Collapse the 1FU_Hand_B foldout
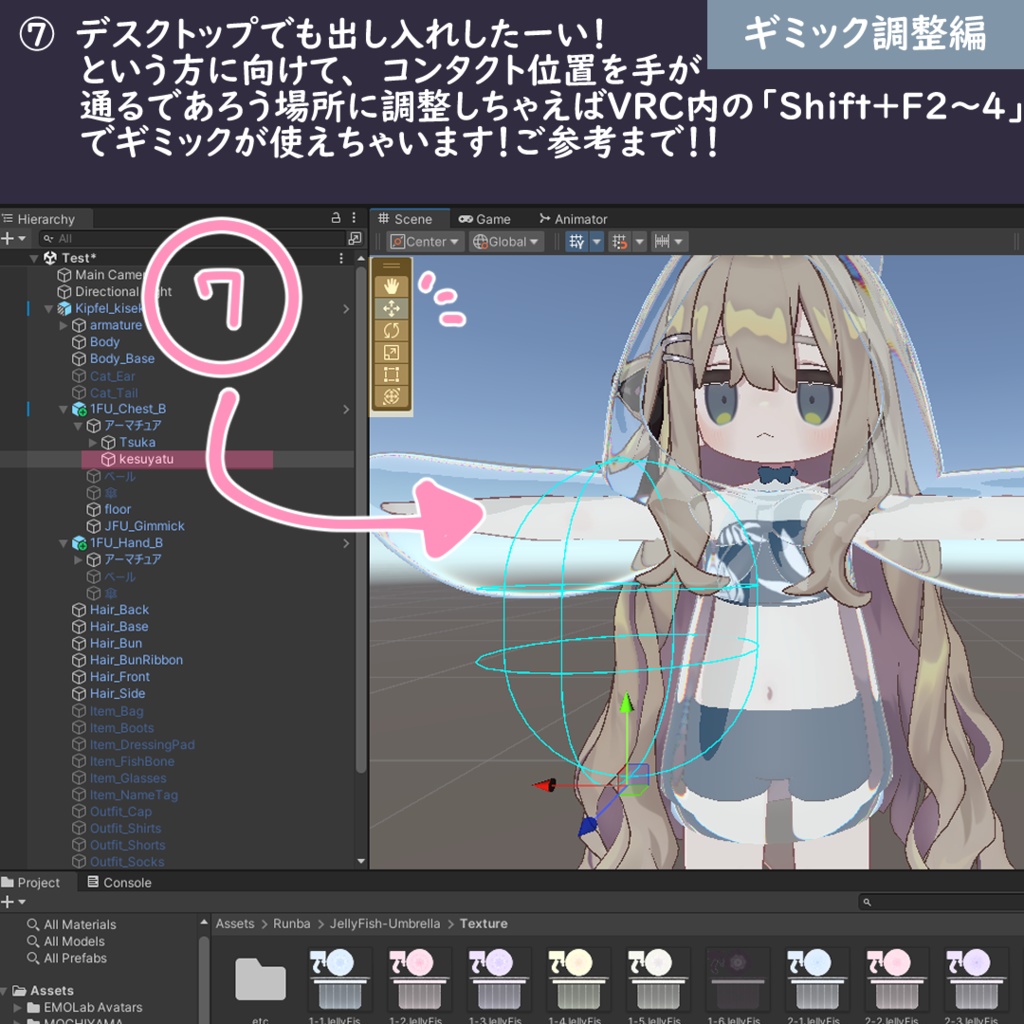 tap(63, 543)
